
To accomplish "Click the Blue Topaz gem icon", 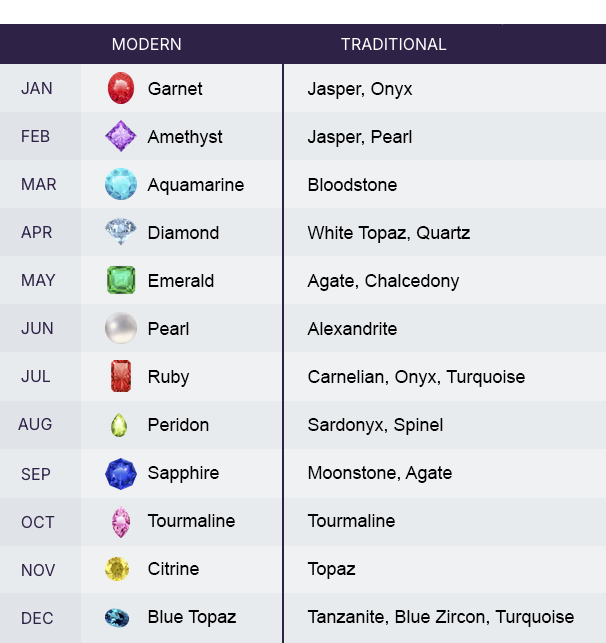I will (x=118, y=617).
